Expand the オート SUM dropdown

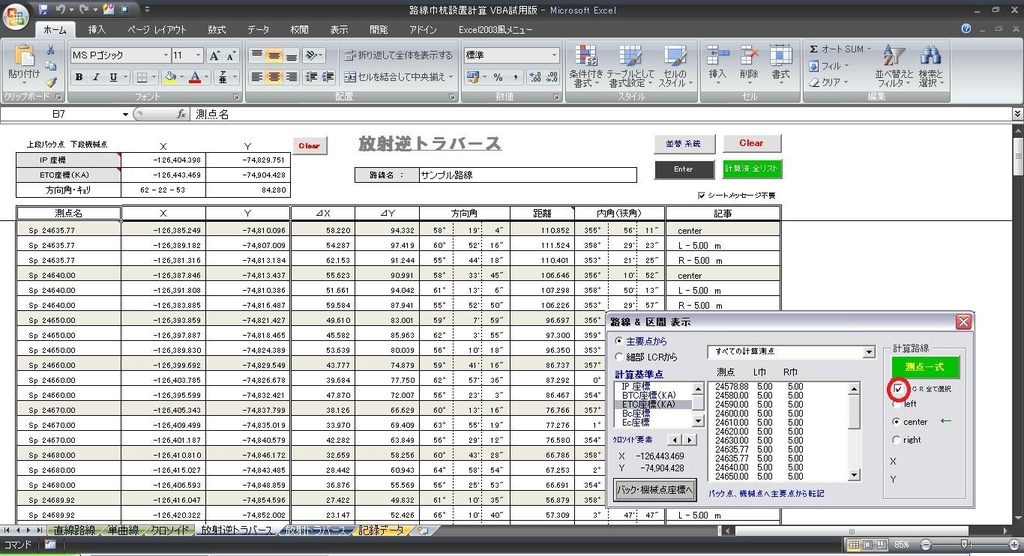[868, 50]
